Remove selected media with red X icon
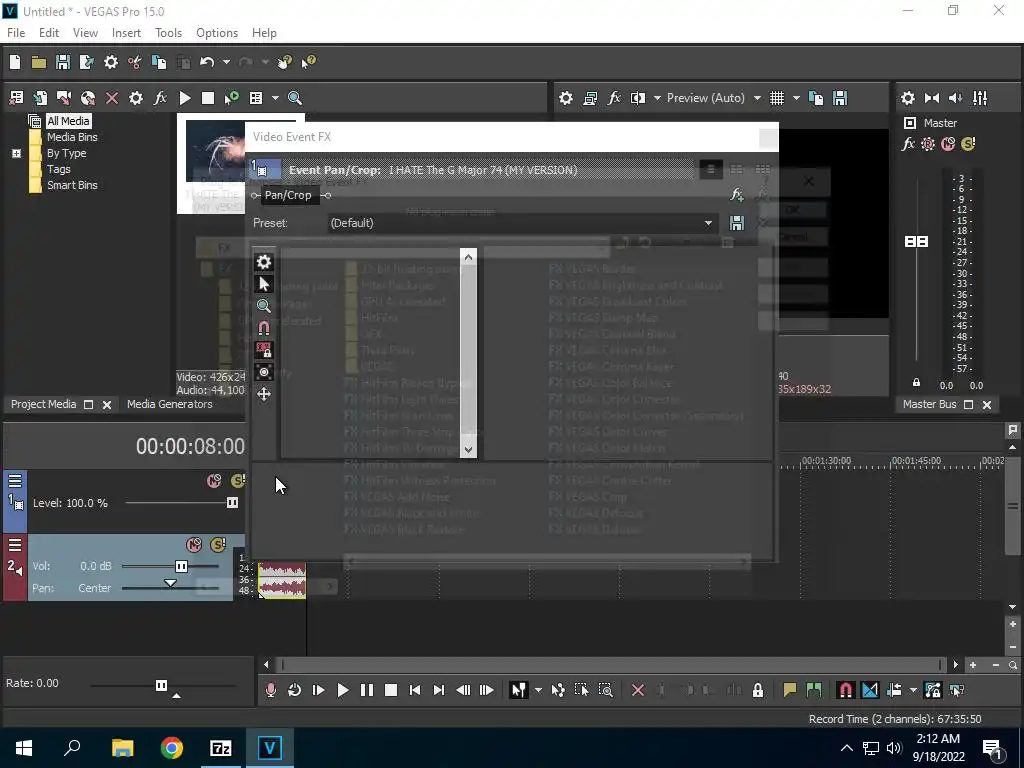 (112, 98)
